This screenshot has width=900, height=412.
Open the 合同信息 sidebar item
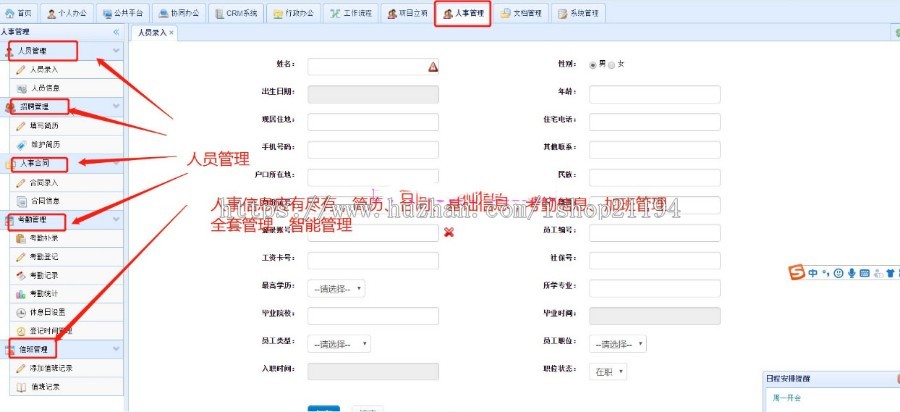pyautogui.click(x=66, y=201)
